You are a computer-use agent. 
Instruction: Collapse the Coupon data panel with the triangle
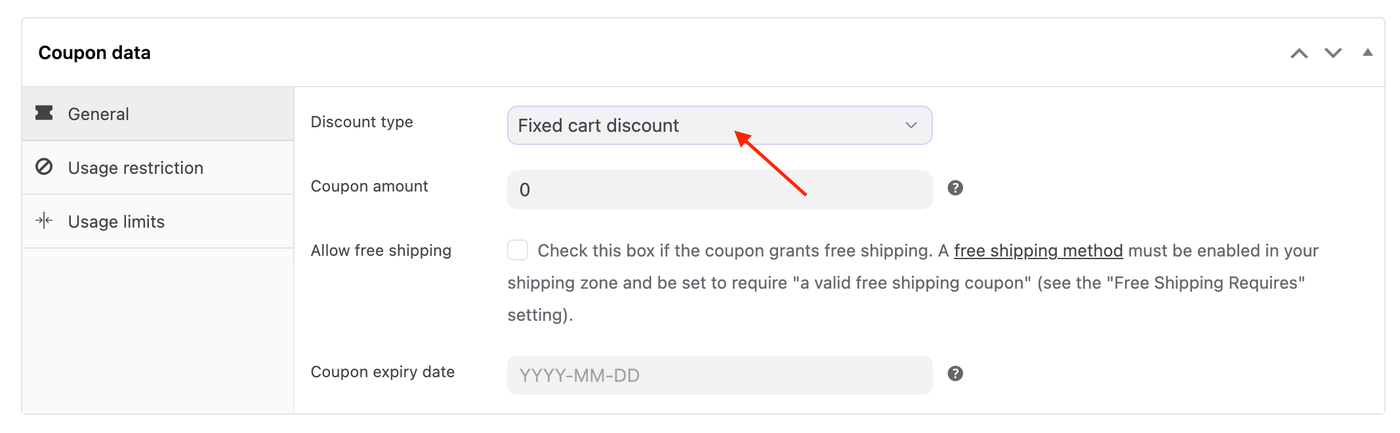(1367, 52)
